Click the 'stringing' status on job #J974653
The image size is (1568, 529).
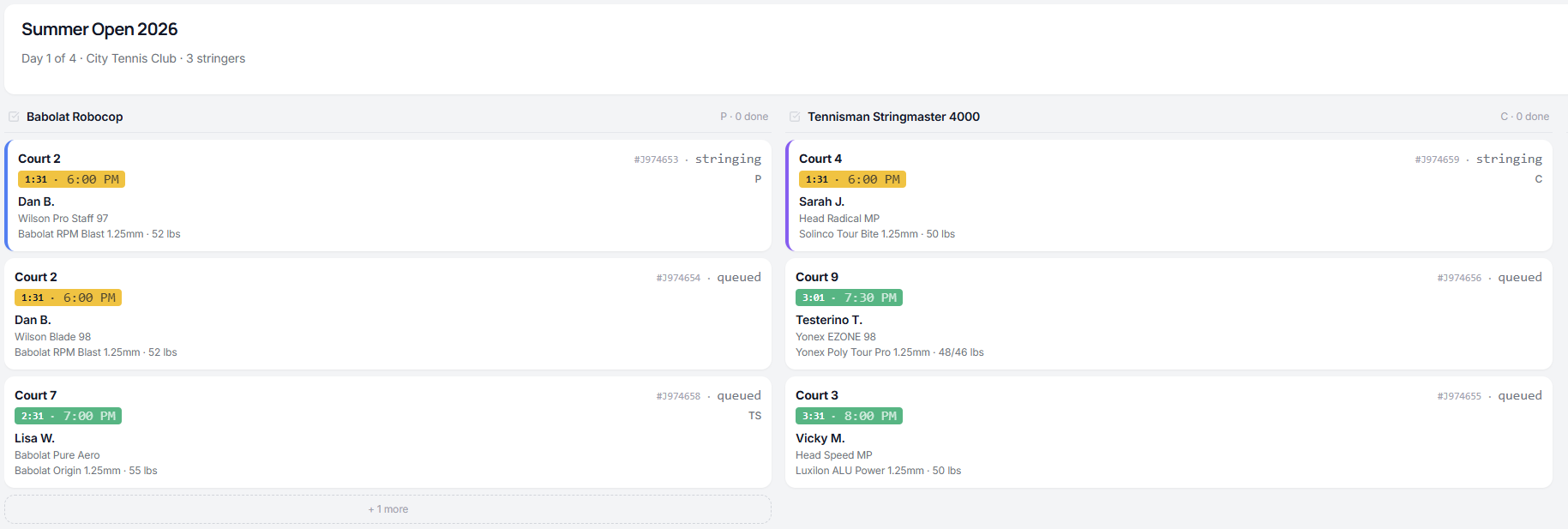coord(728,159)
